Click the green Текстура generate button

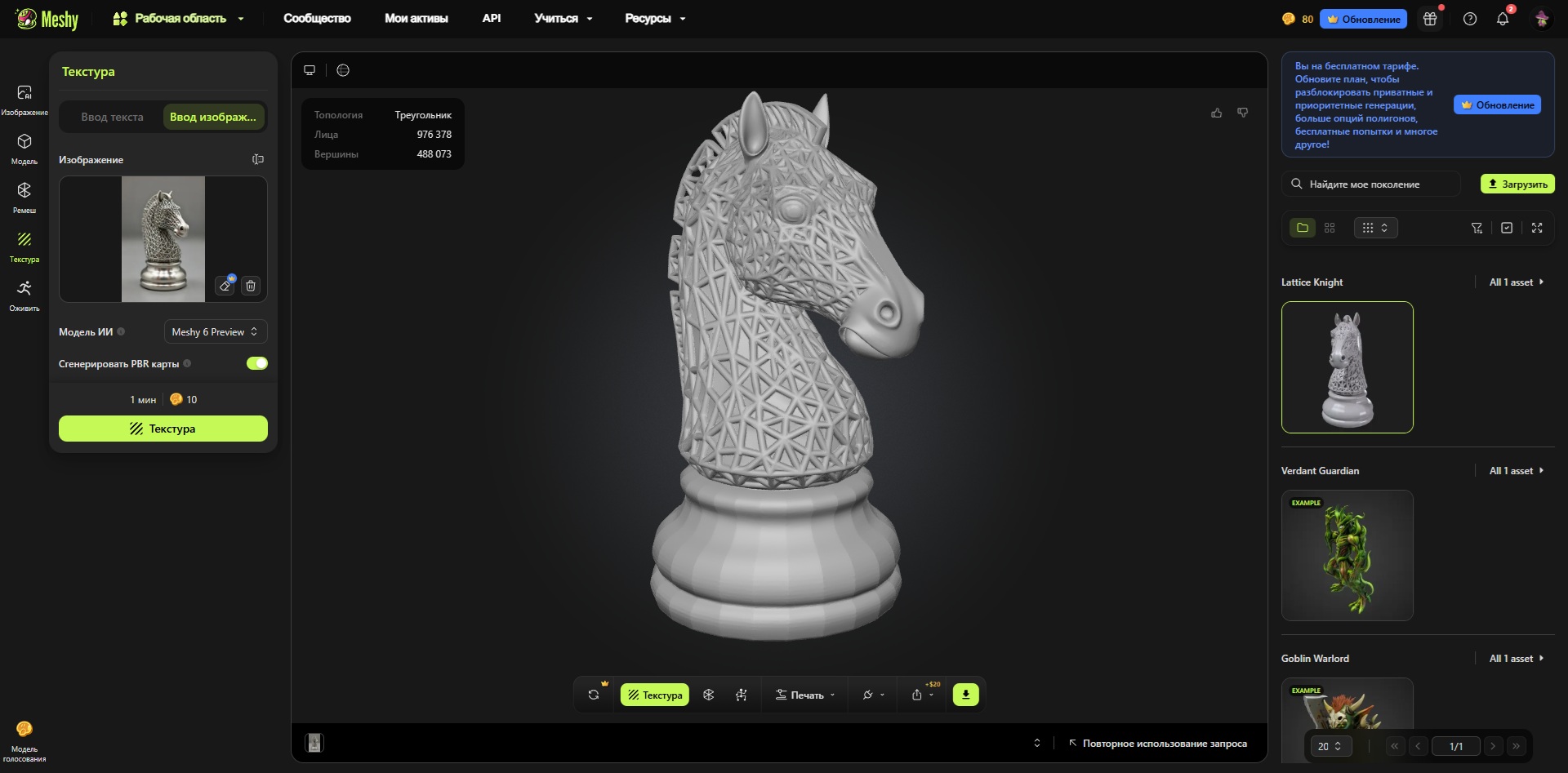pos(163,429)
